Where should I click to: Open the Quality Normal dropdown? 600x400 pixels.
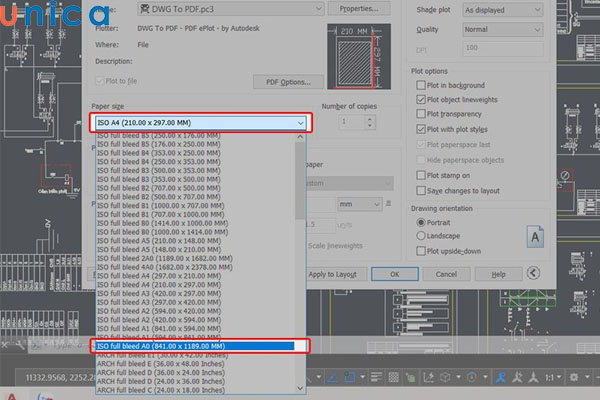point(503,29)
